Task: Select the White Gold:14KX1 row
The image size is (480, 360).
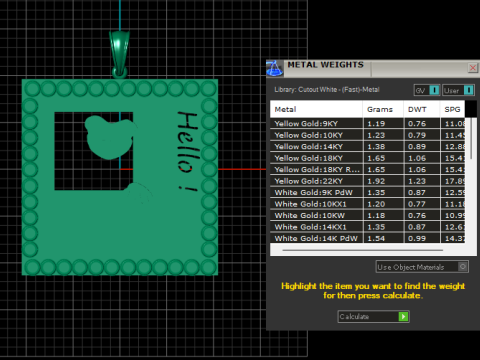Action: click(367, 227)
